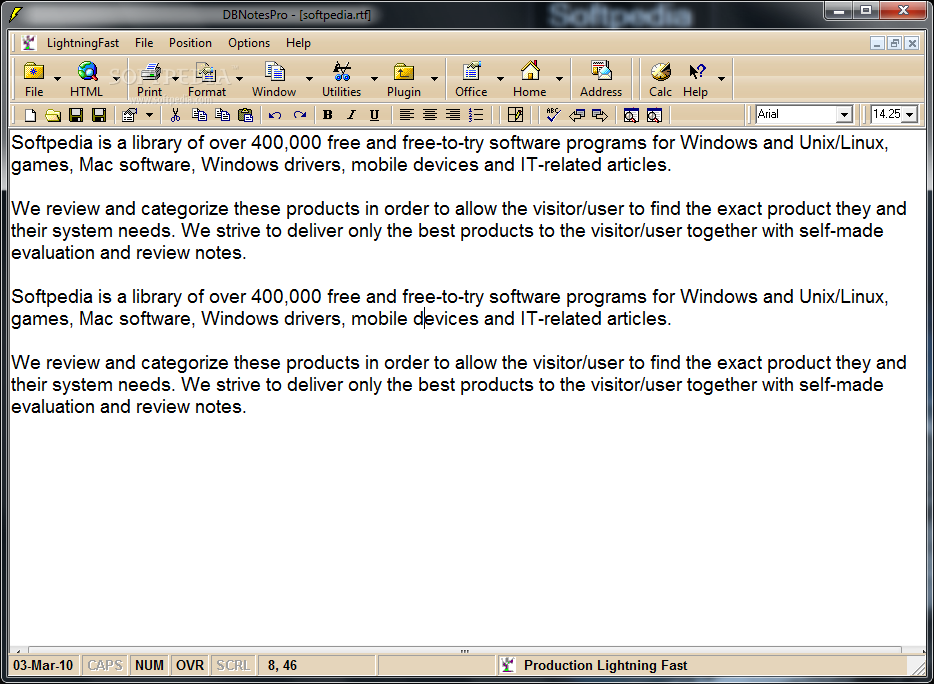Viewport: 934px width, 684px height.
Task: Click the DBNotesPro icon in the menu bar
Action: [x=29, y=43]
